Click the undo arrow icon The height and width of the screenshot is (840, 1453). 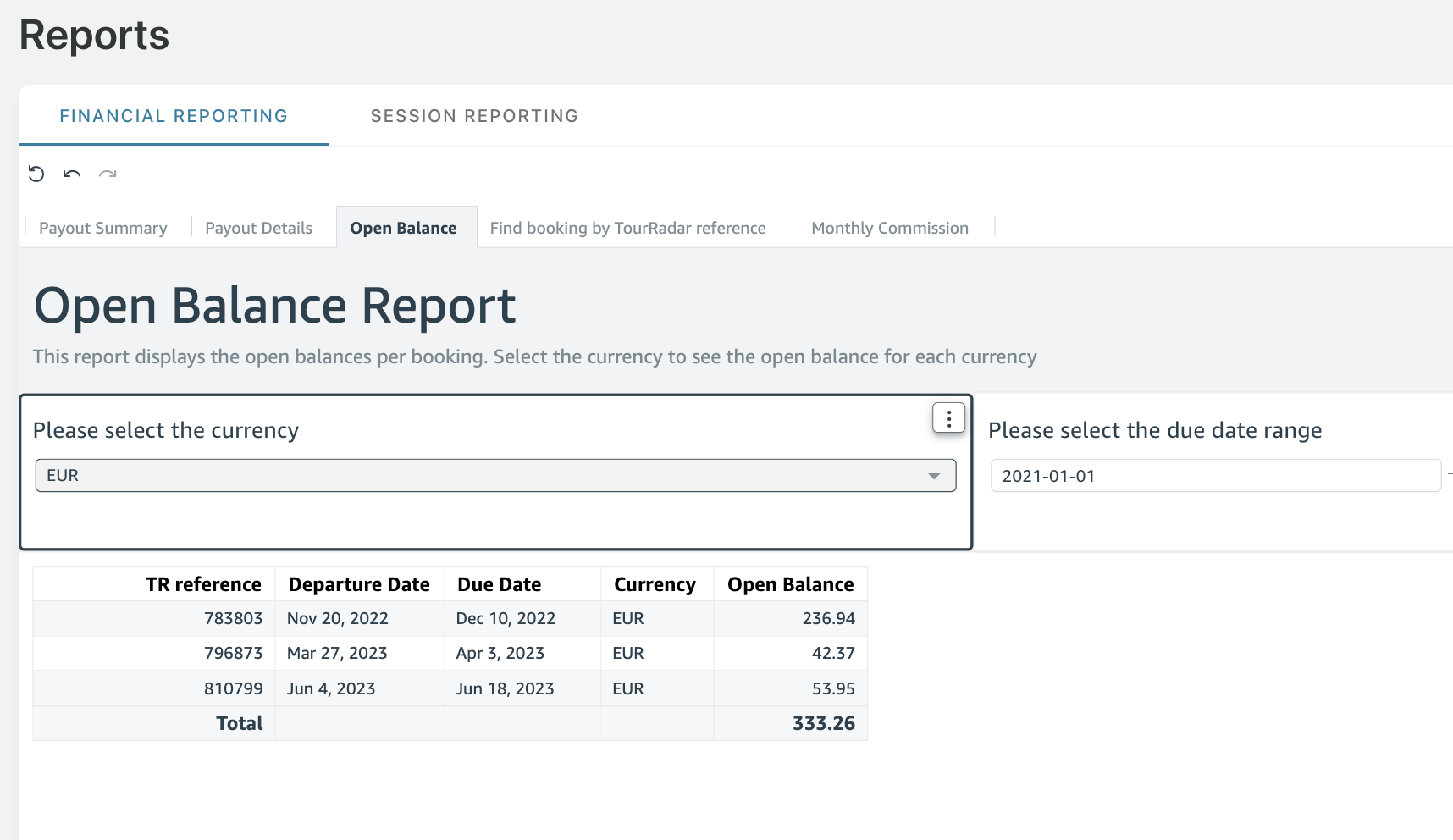(72, 174)
